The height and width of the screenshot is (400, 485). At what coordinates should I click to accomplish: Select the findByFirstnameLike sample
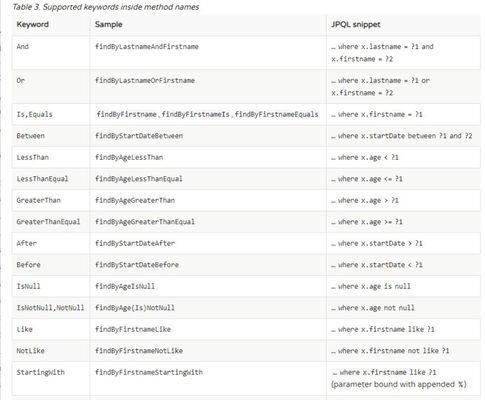[133, 329]
